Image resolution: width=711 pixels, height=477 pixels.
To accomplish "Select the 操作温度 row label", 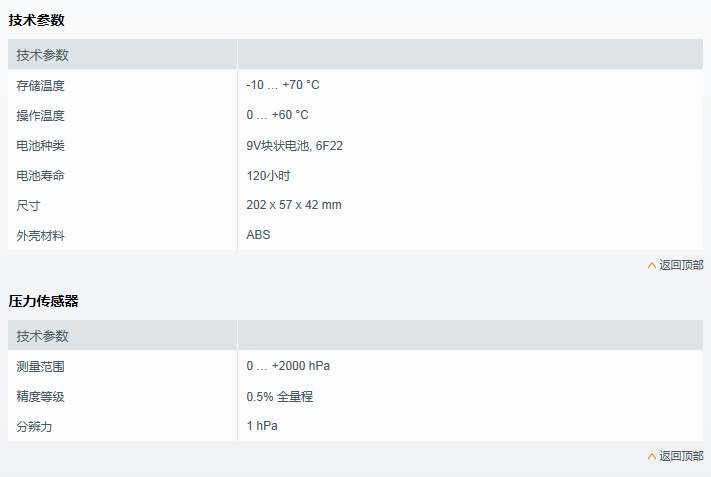I will (x=41, y=115).
